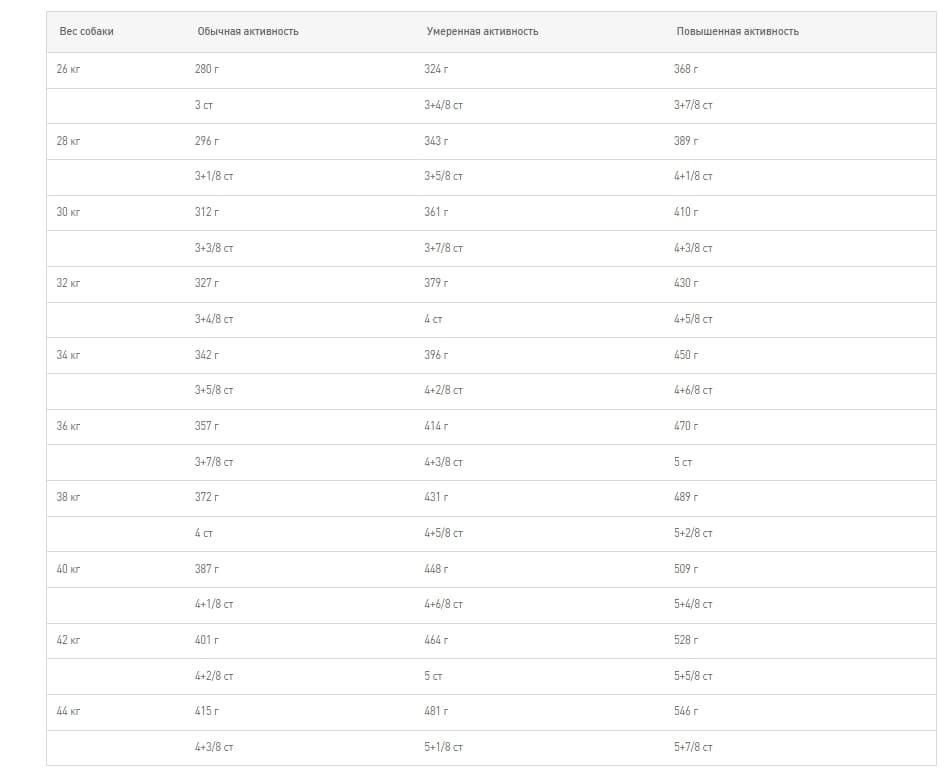The height and width of the screenshot is (775, 949).
Task: Click the 448 г value
Action: click(436, 569)
